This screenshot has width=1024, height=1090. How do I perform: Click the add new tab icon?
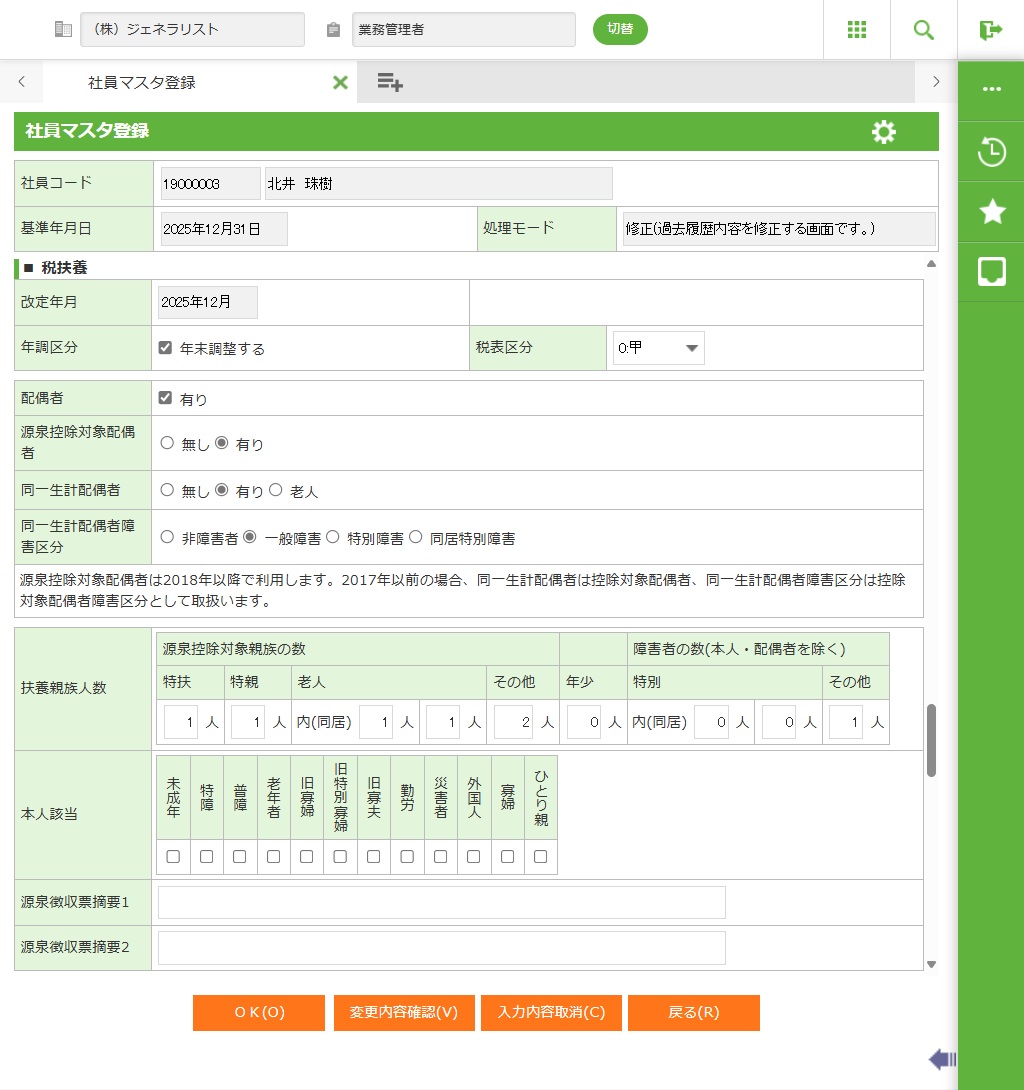[390, 83]
